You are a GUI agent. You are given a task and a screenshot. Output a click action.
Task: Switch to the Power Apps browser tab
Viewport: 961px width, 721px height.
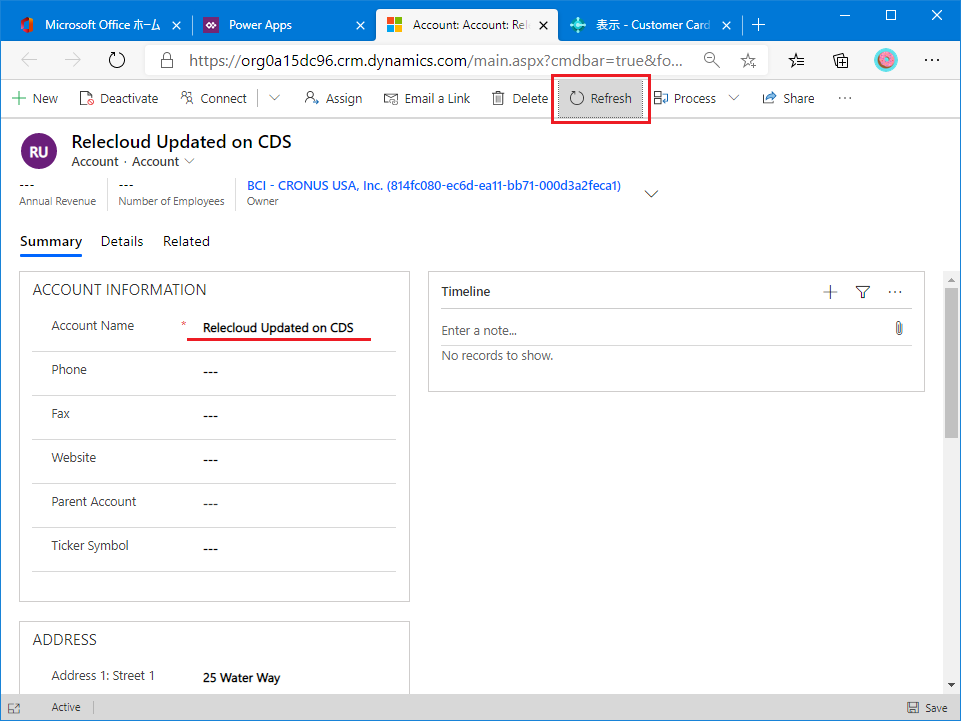point(260,25)
